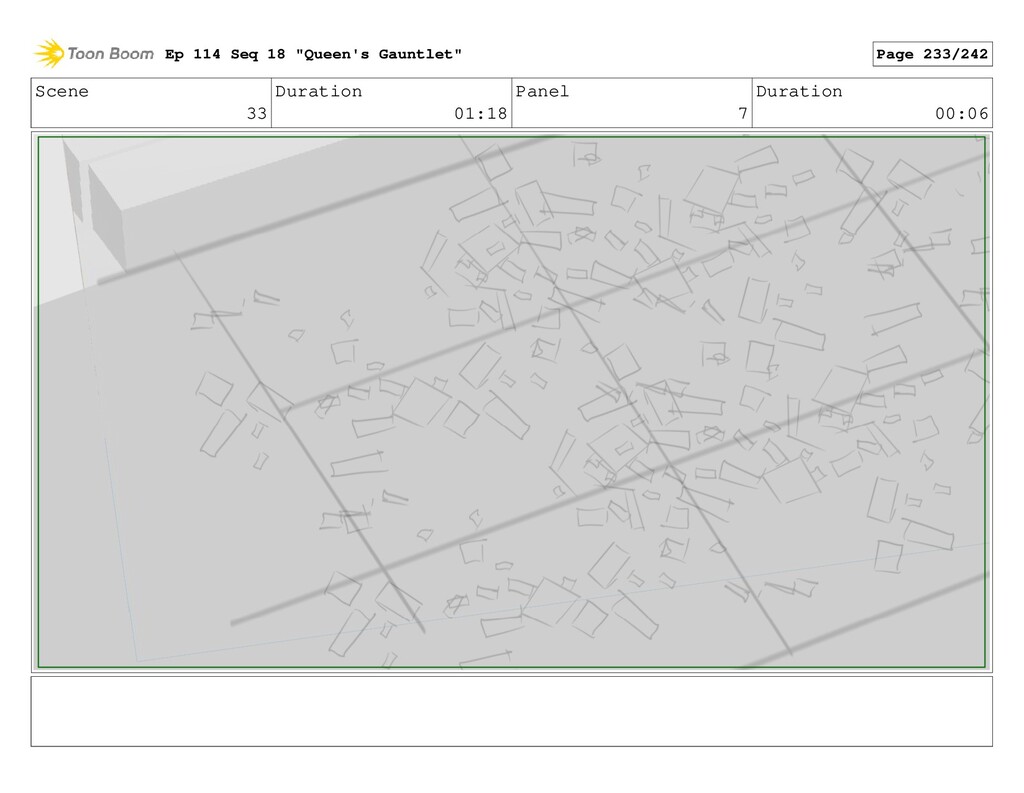Click the green frame border of panel
This screenshot has height=793, width=1024.
pos(511,137)
